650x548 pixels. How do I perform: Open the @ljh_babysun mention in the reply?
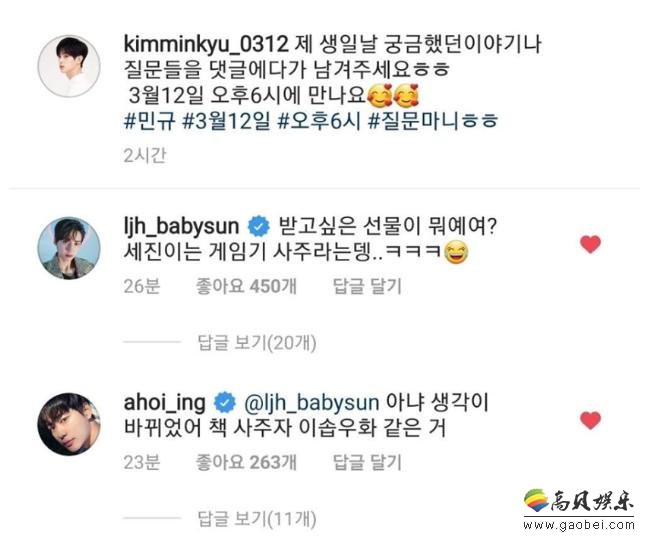tap(311, 403)
